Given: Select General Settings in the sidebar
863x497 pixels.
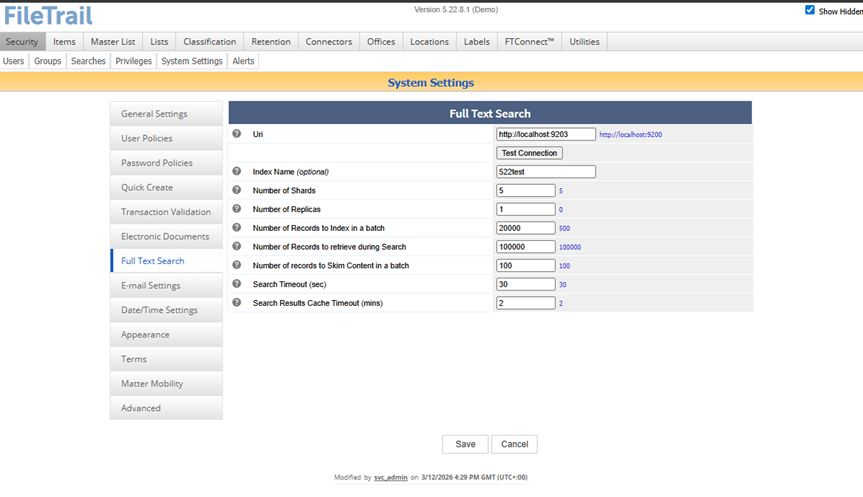Looking at the screenshot, I should [166, 113].
